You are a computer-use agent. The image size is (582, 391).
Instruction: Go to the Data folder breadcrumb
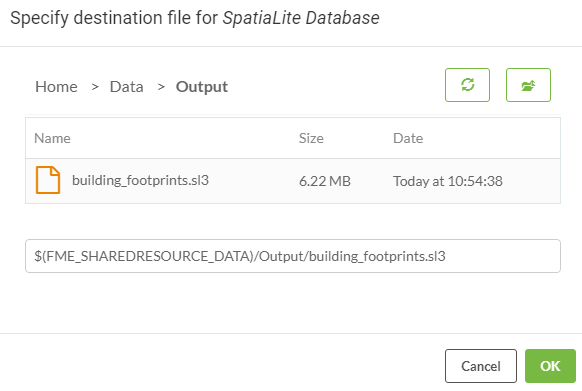coord(127,87)
